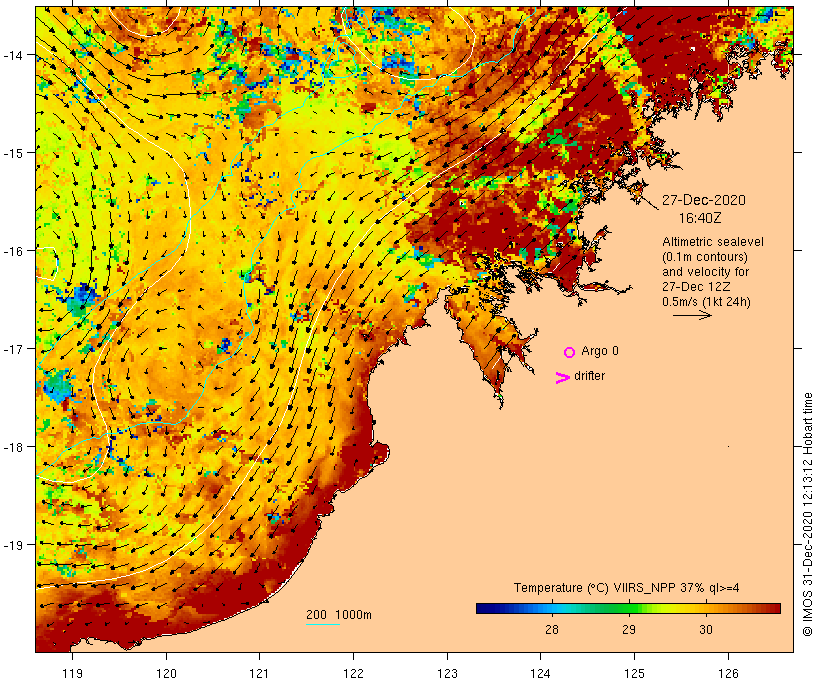Image resolution: width=820 pixels, height=680 pixels.
Task: Click the longitude label 125
Action: pyautogui.click(x=634, y=673)
